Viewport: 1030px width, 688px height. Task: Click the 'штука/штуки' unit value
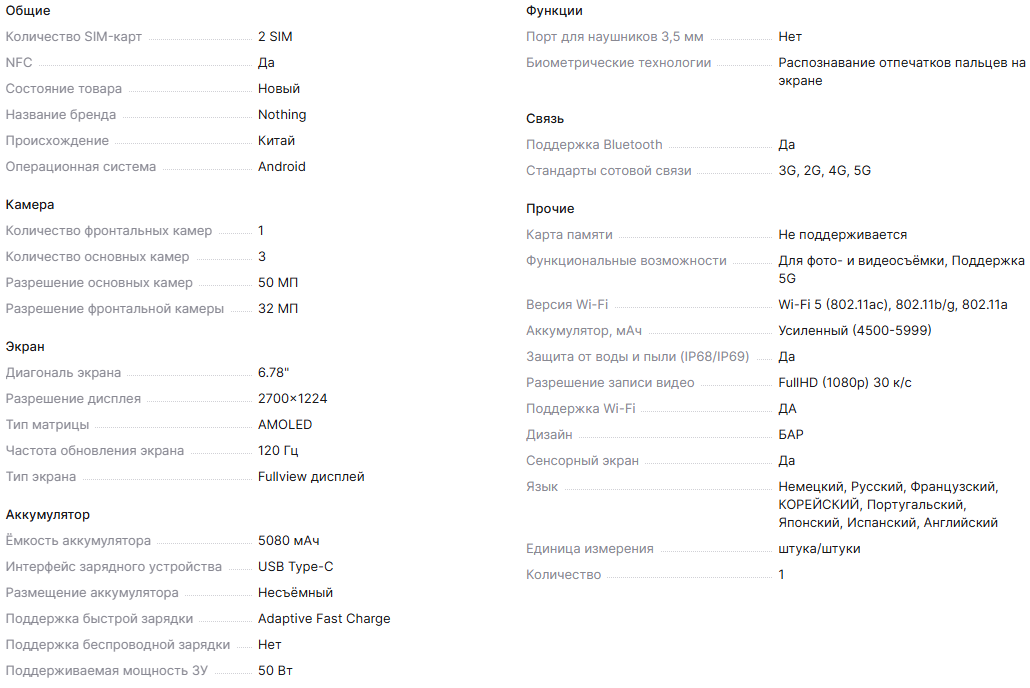coord(820,549)
